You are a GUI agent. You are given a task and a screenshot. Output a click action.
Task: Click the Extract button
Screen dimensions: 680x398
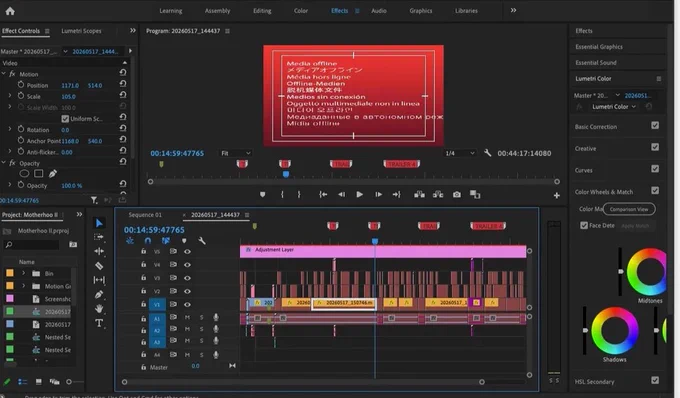438,195
